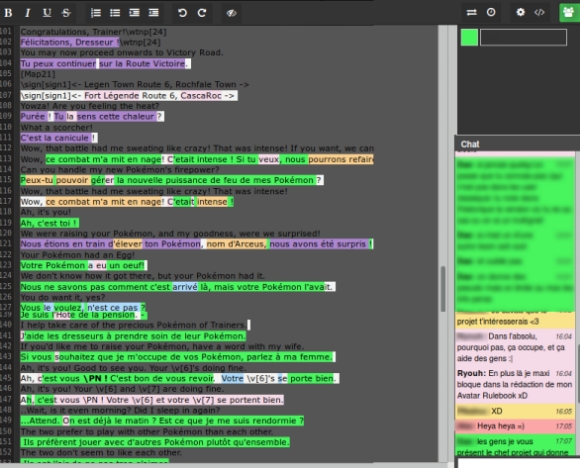Screen dimensions: 580x468
Task: Redo the last undone edit
Action: point(202,13)
